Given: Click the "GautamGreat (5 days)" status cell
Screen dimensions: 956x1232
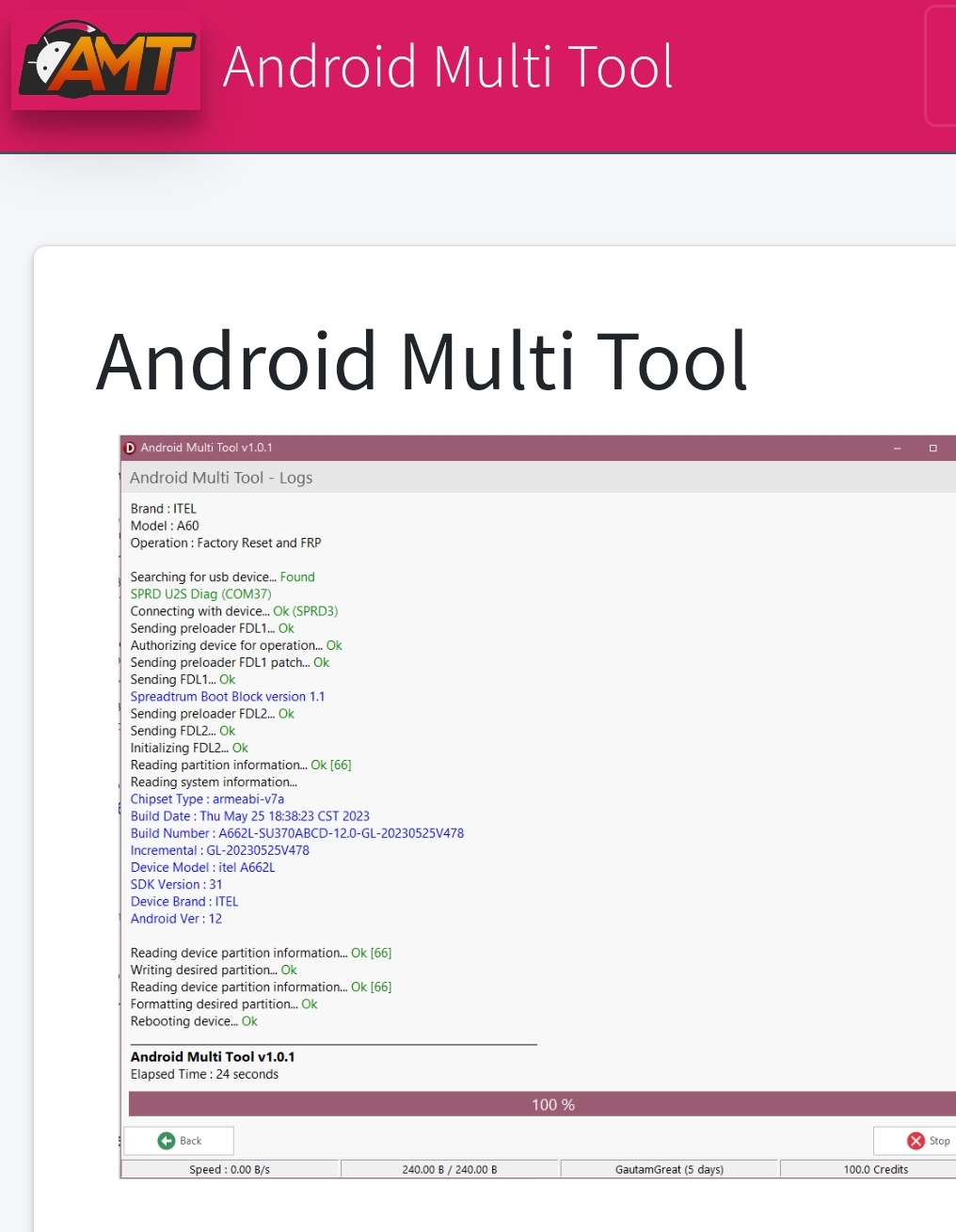Looking at the screenshot, I should [x=670, y=1170].
